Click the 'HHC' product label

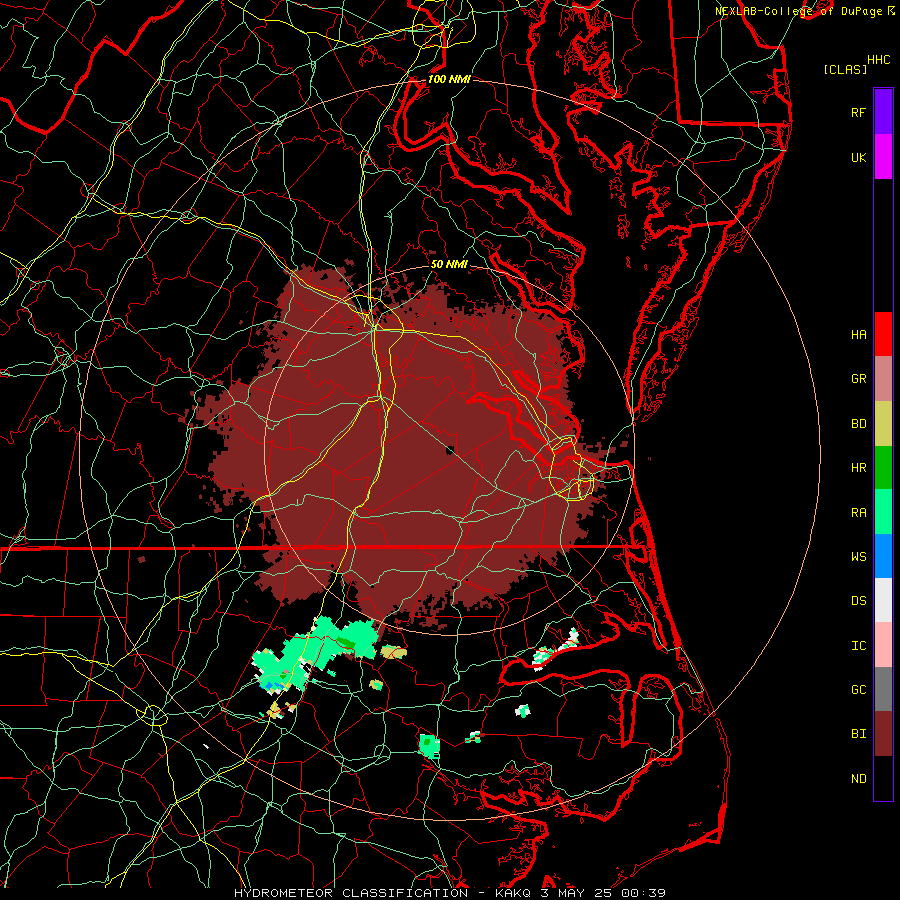pyautogui.click(x=879, y=60)
